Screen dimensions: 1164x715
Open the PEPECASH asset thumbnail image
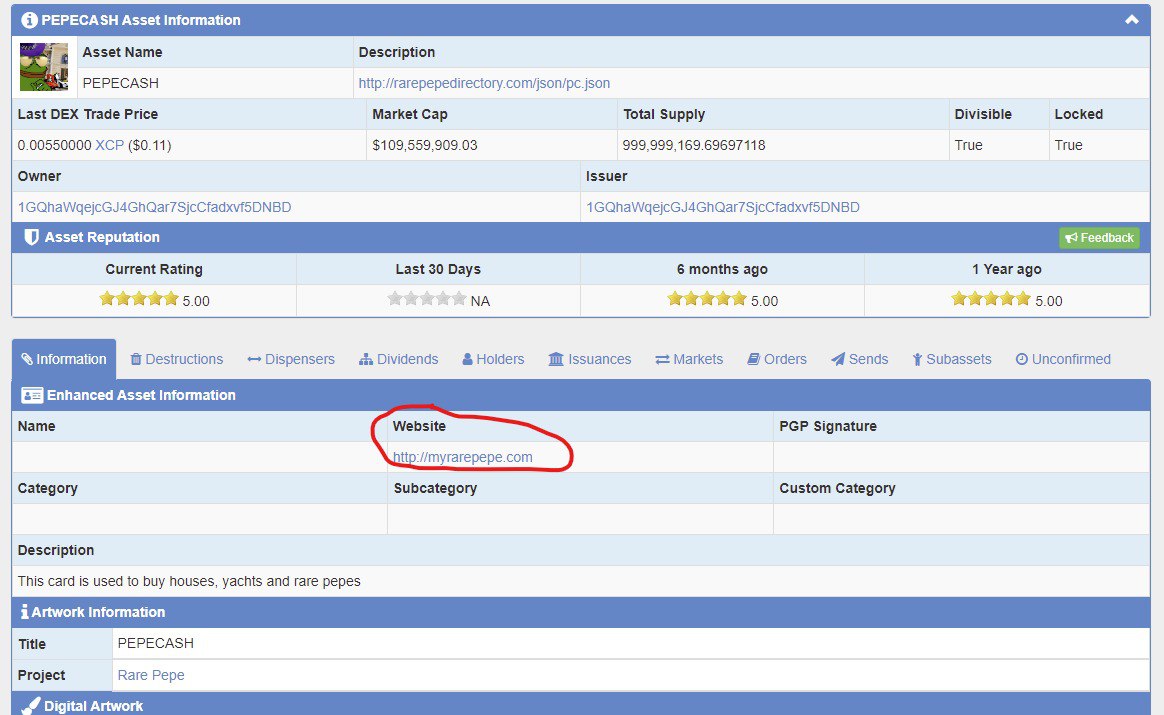coord(44,67)
